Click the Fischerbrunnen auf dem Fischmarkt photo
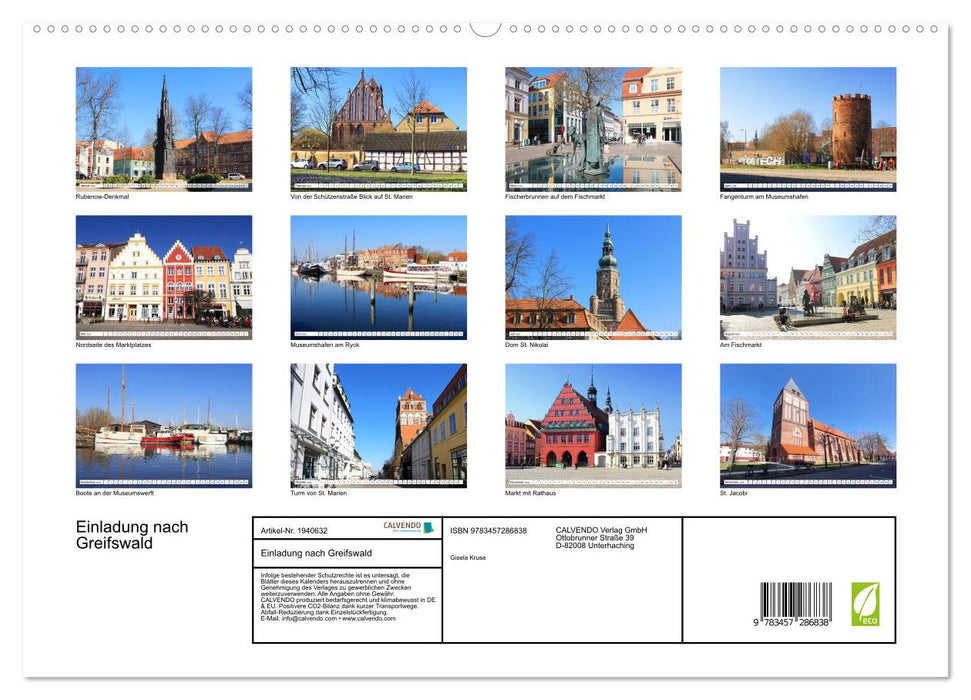 592,127
